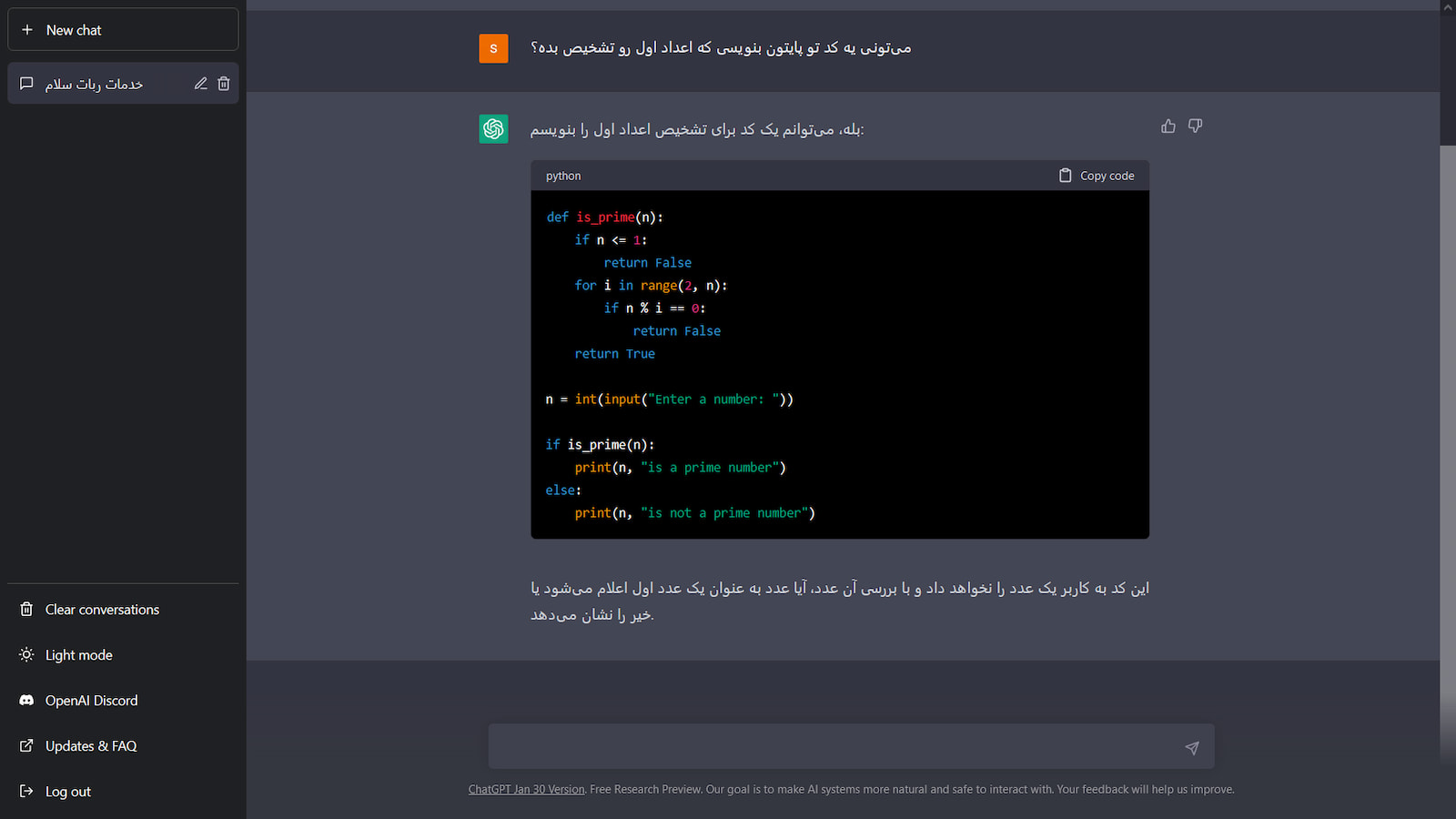Screen dimensions: 1456x819
Task: Click the trash icon beside Clear conversations
Action: [26, 610]
